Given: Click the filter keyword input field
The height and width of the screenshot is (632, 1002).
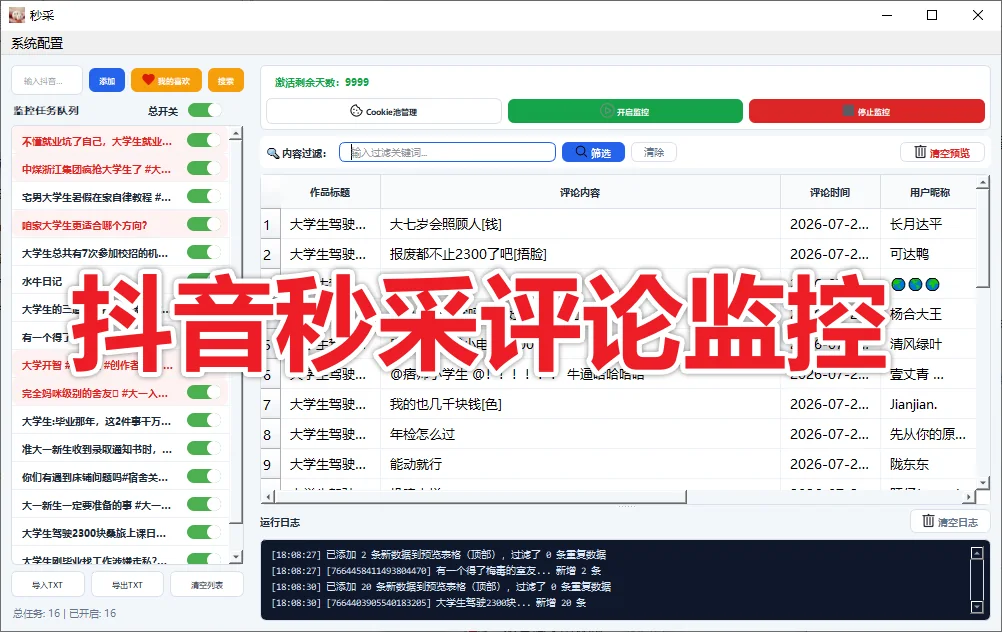Looking at the screenshot, I should pos(447,152).
